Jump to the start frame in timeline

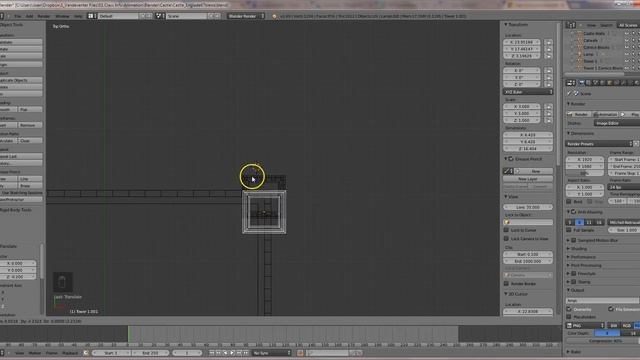point(211,353)
